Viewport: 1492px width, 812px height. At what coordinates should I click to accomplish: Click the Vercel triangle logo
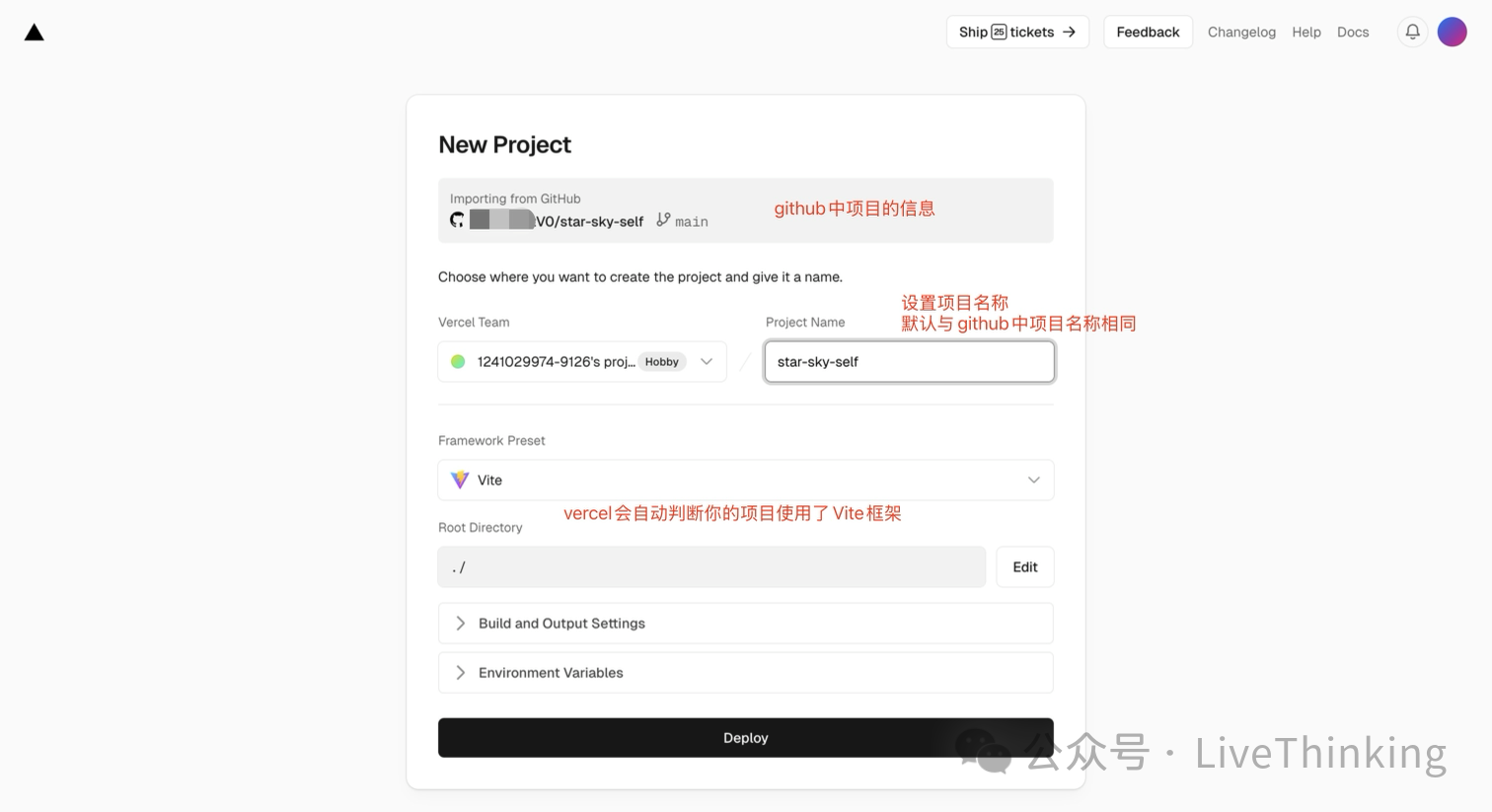[x=35, y=33]
